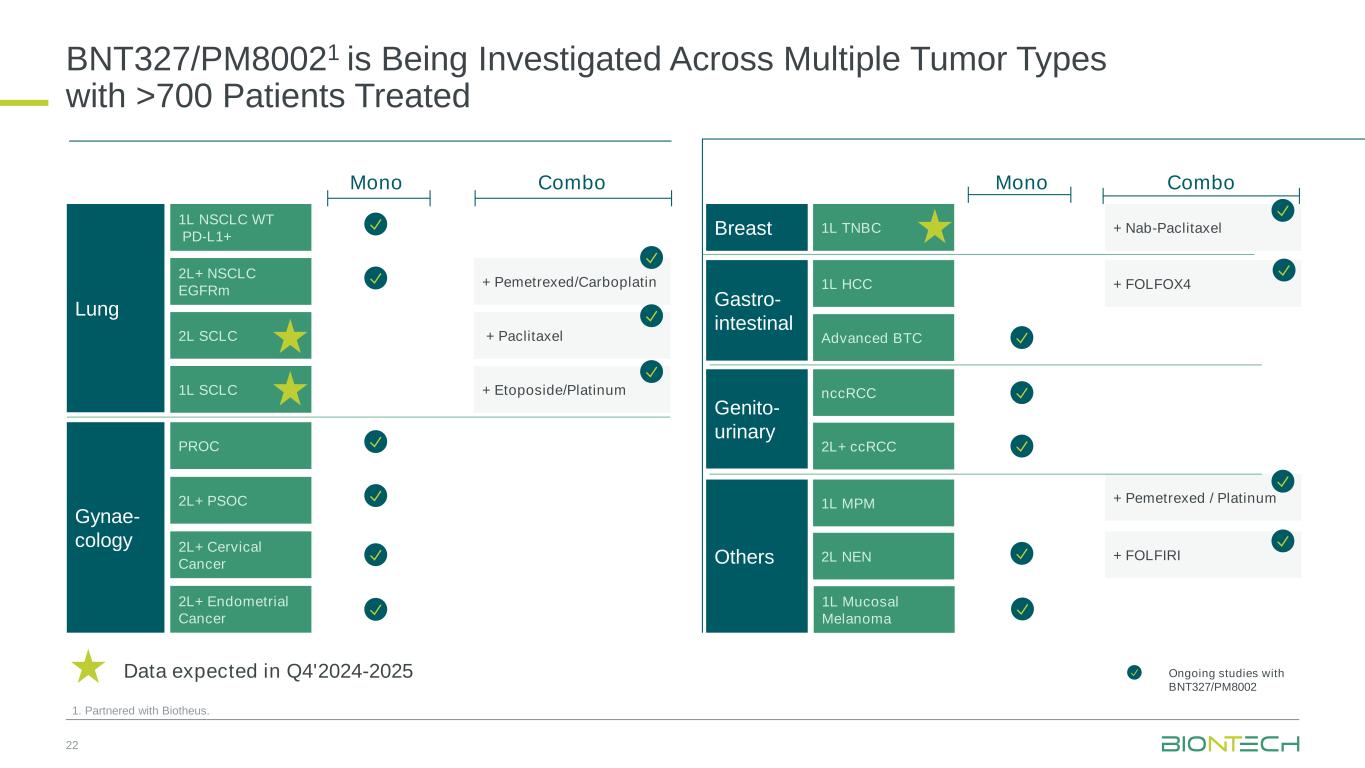Select the Gynaecology category block

115,527
